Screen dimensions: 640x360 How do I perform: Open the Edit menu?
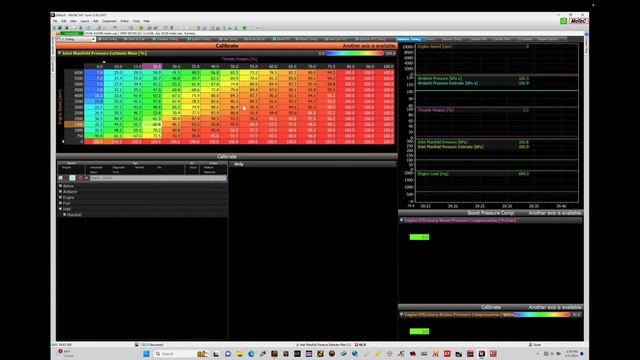click(x=64, y=21)
